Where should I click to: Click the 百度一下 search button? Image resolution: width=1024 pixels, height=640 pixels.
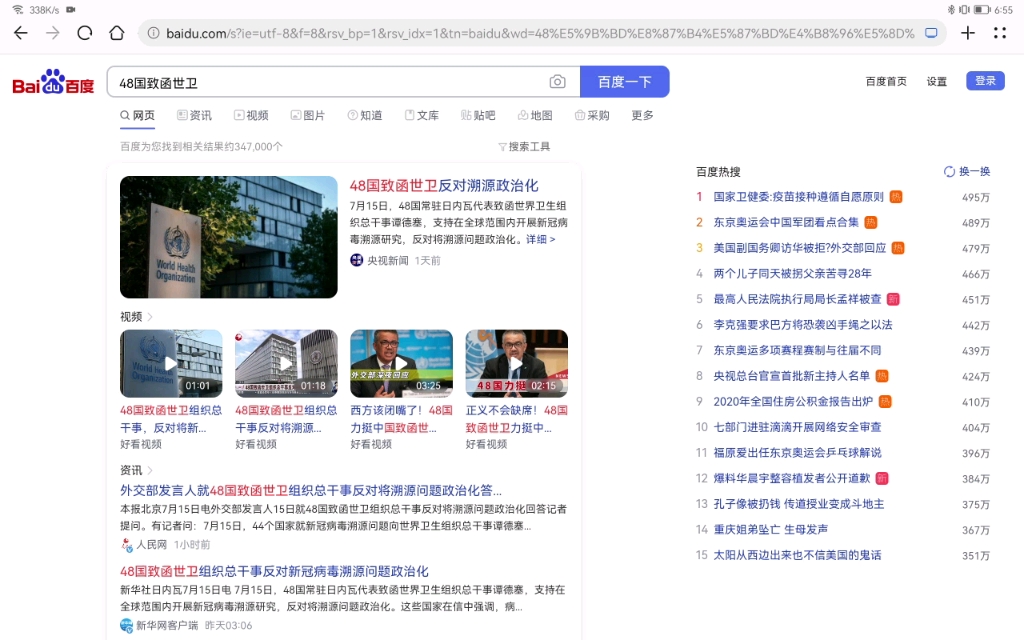(625, 81)
